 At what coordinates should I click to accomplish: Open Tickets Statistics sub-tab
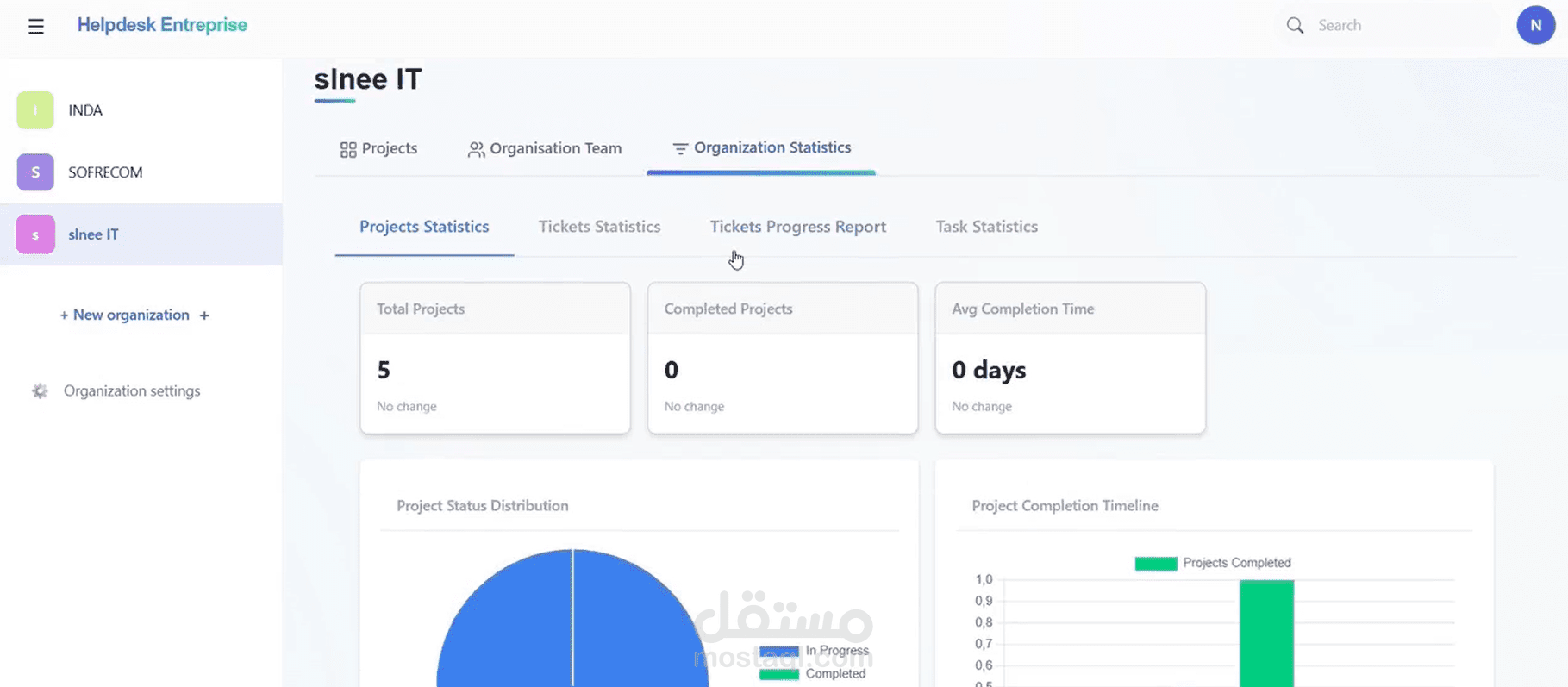point(600,227)
